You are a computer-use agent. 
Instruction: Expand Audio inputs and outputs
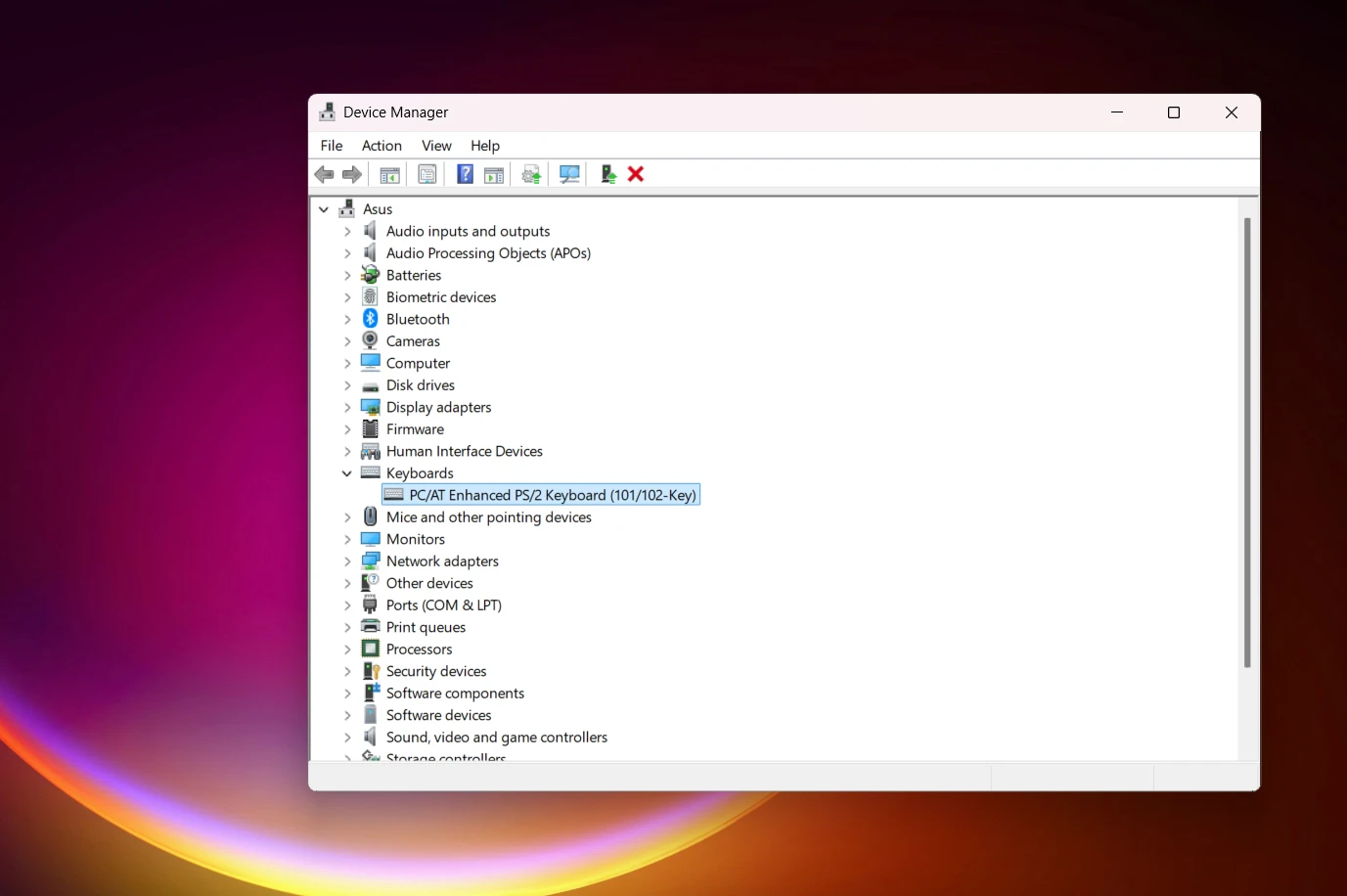click(347, 232)
